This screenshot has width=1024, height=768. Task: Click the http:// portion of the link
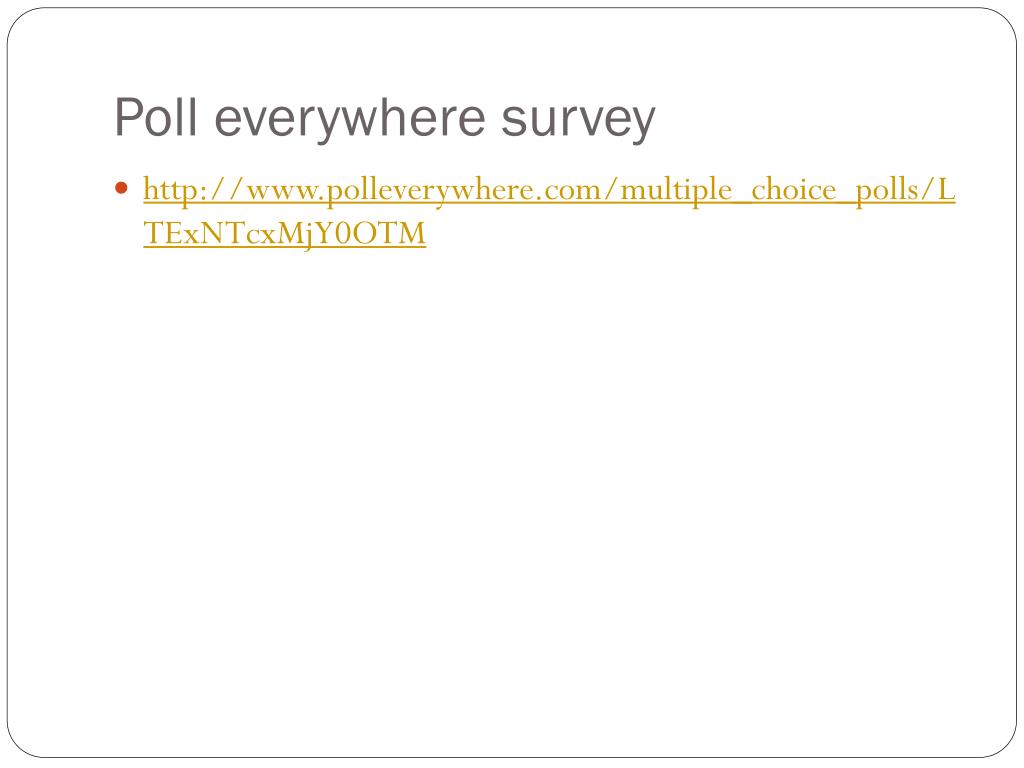(x=194, y=191)
